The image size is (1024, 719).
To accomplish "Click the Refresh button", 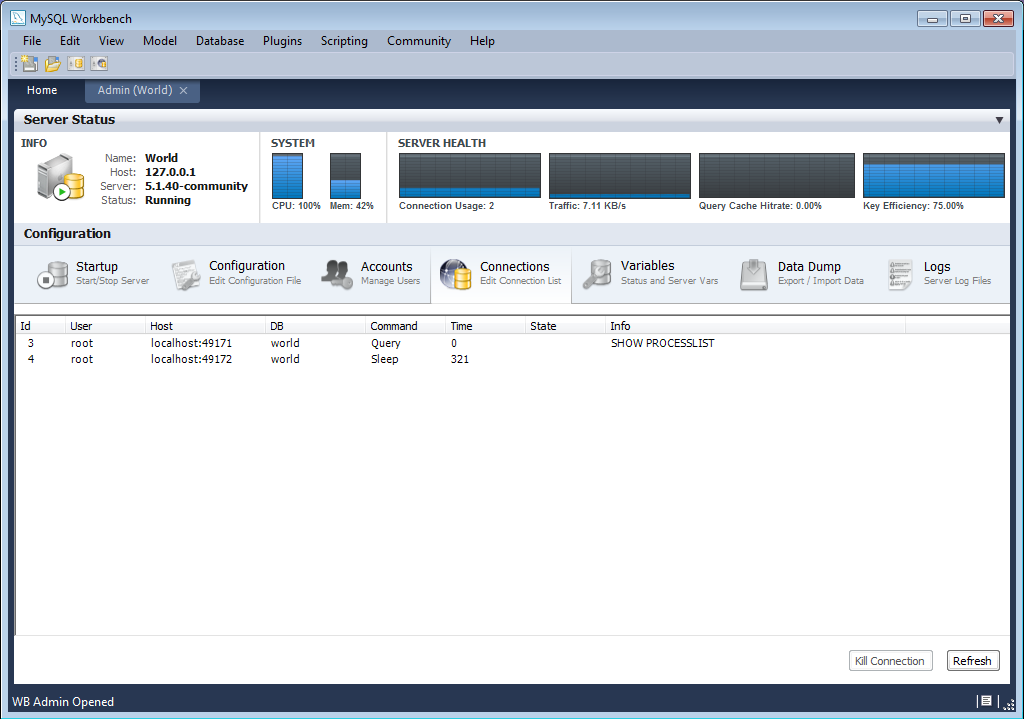I will (972, 660).
